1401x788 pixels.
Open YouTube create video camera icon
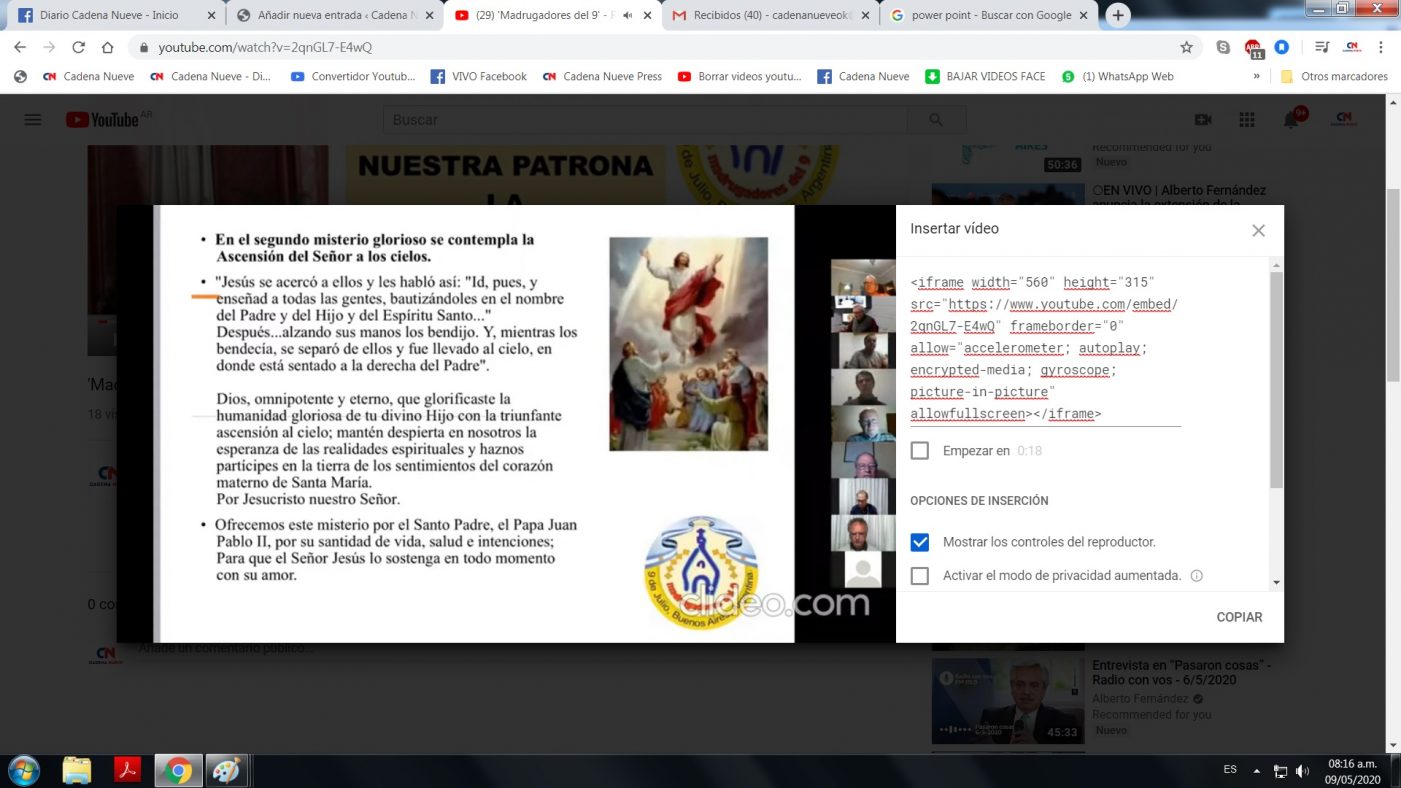(1203, 120)
